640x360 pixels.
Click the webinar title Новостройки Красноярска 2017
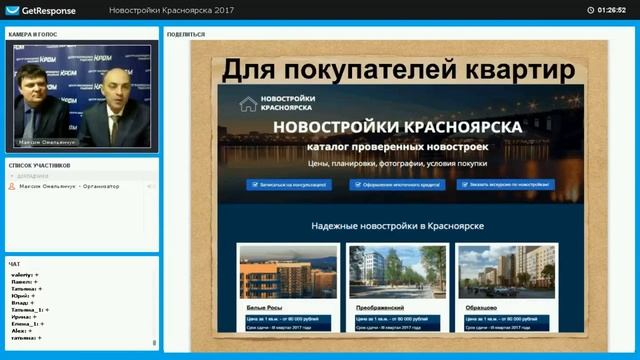click(171, 10)
